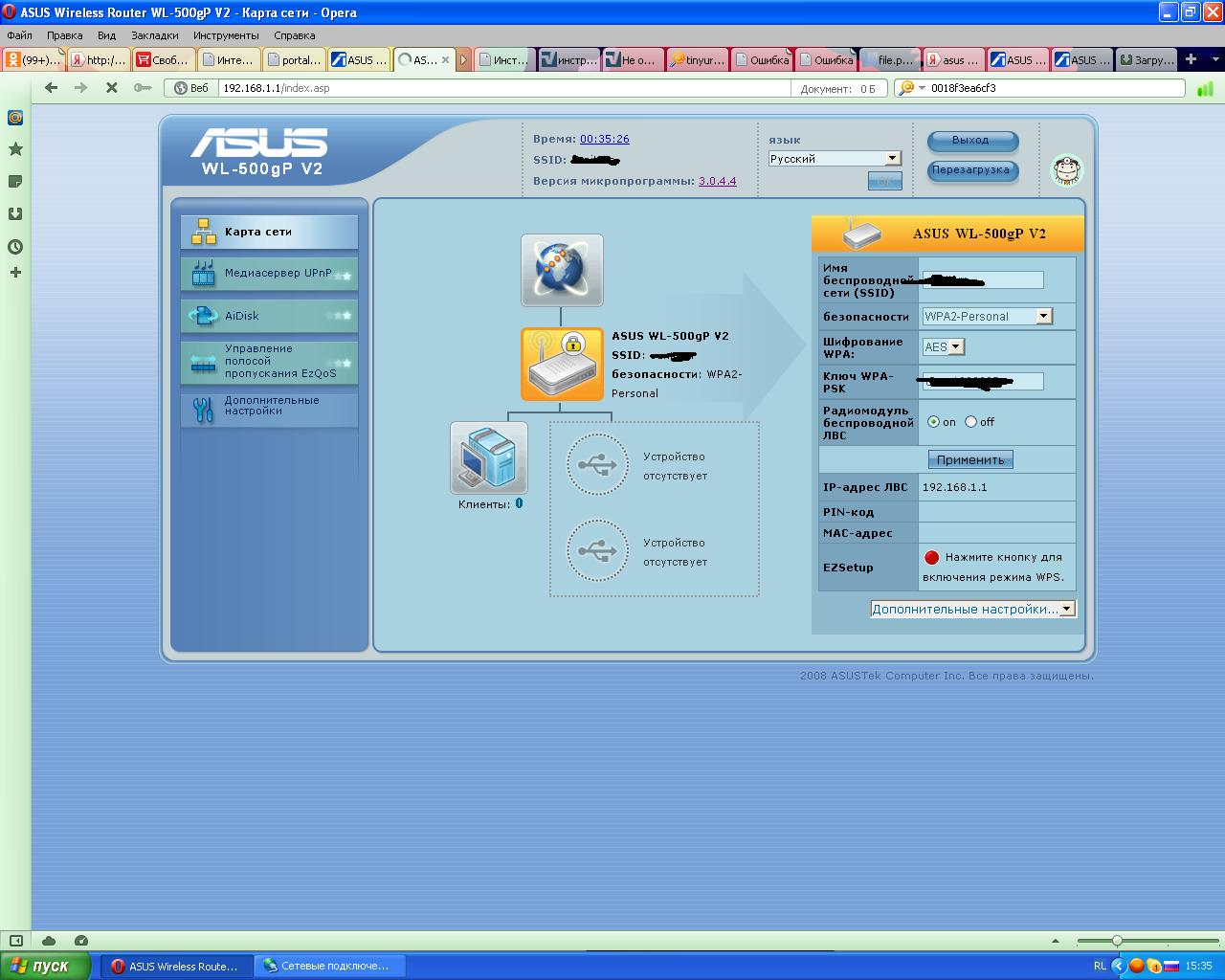Screen dimensions: 1225x980
Task: Expand hidden tray icons arrow
Action: [x=1118, y=967]
